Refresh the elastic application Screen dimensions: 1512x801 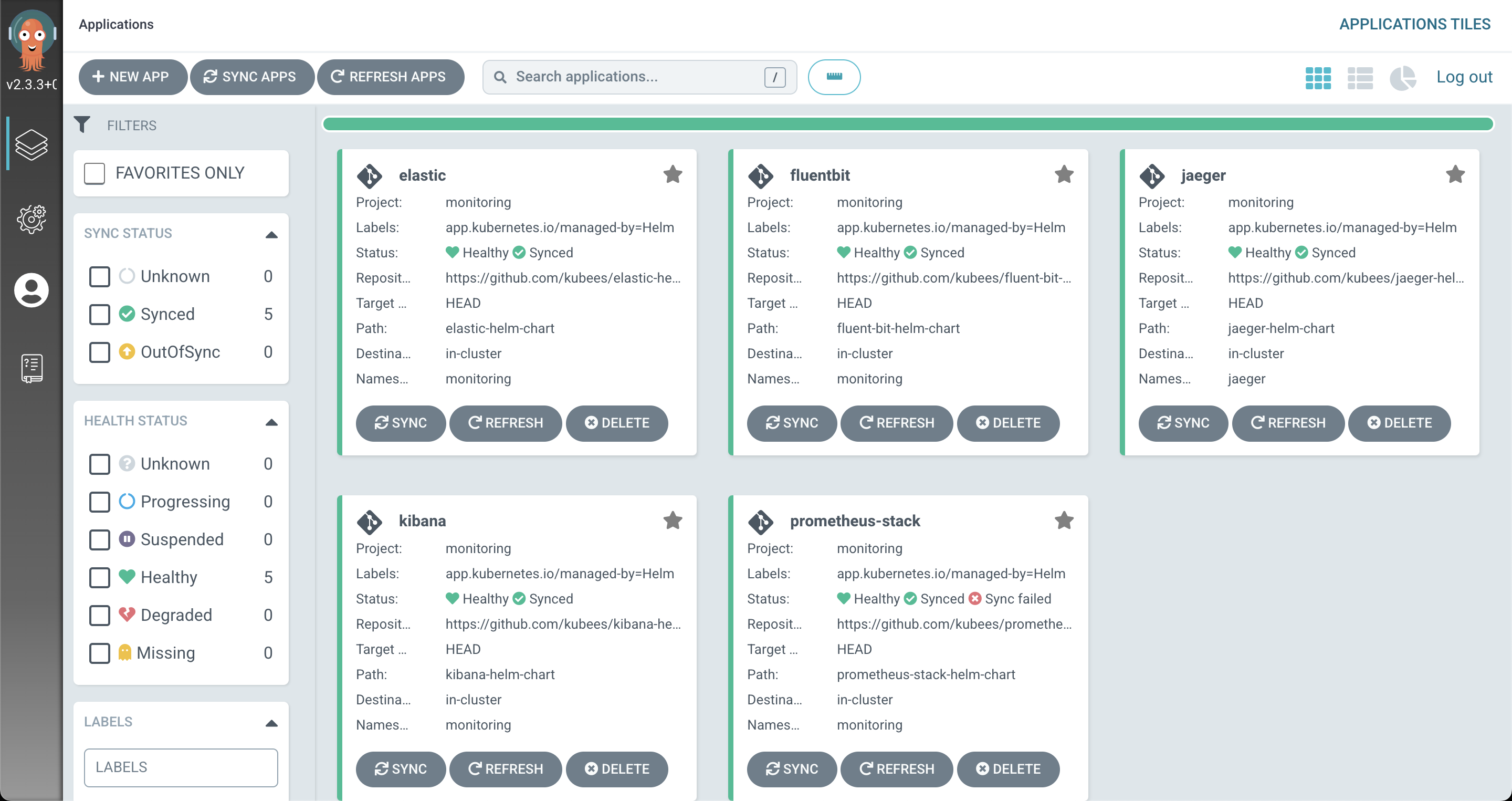506,423
